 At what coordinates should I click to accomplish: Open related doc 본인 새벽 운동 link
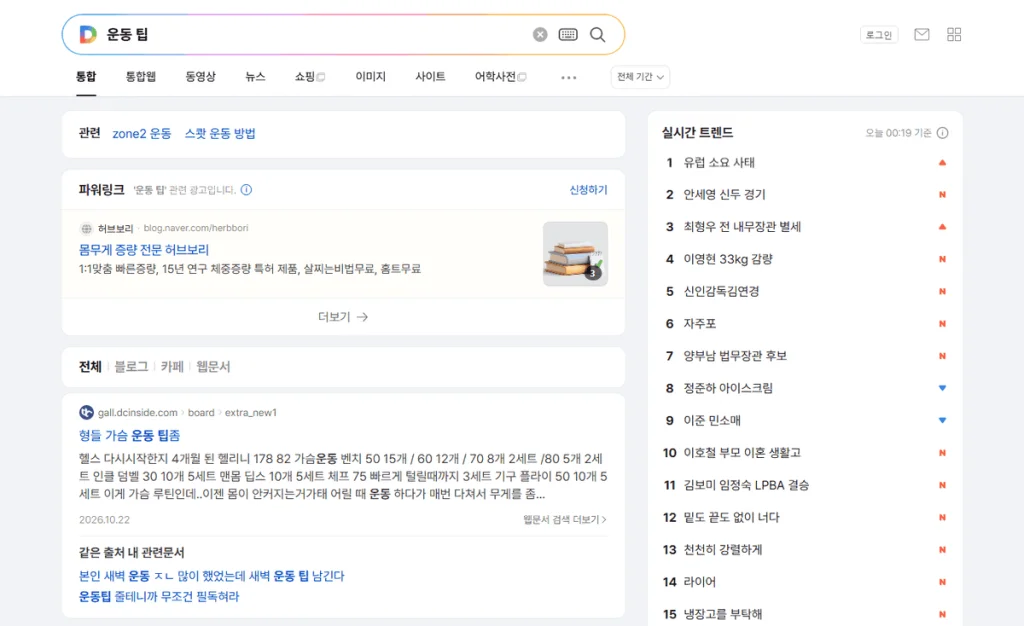(x=212, y=576)
